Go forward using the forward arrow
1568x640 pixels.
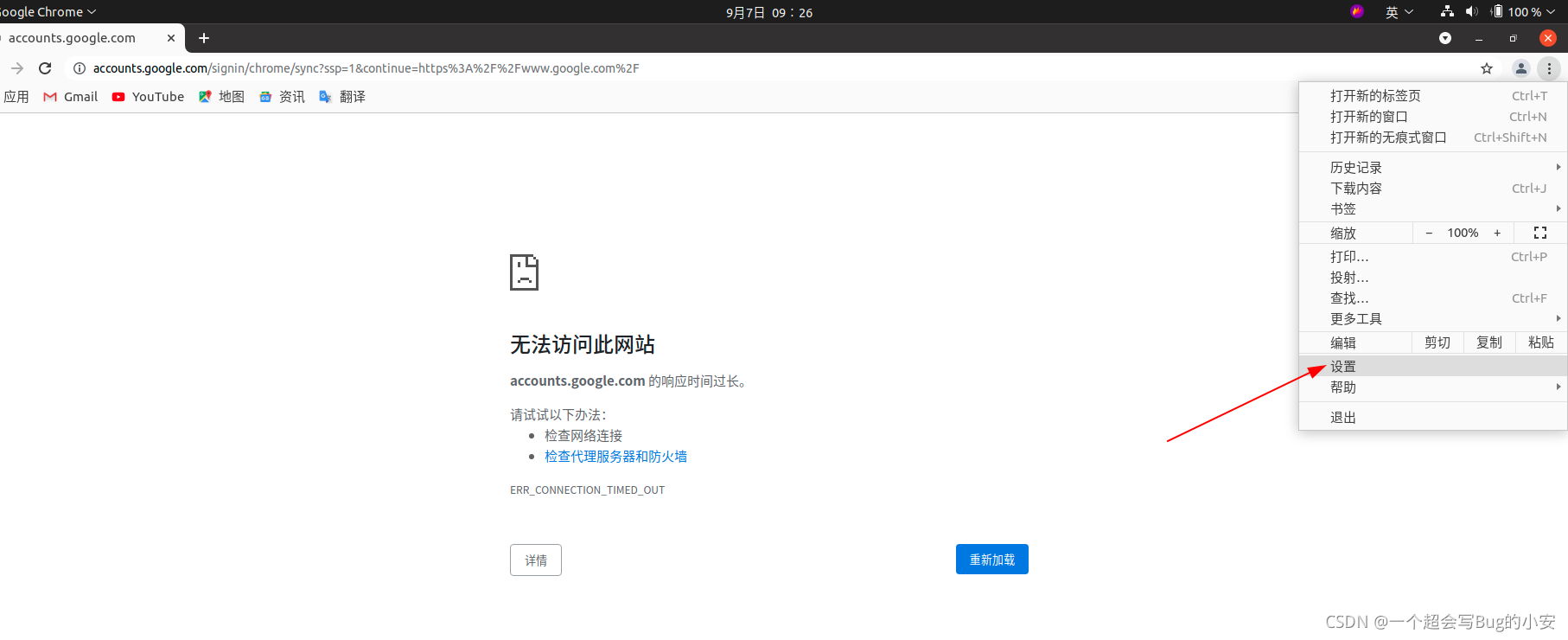(17, 68)
